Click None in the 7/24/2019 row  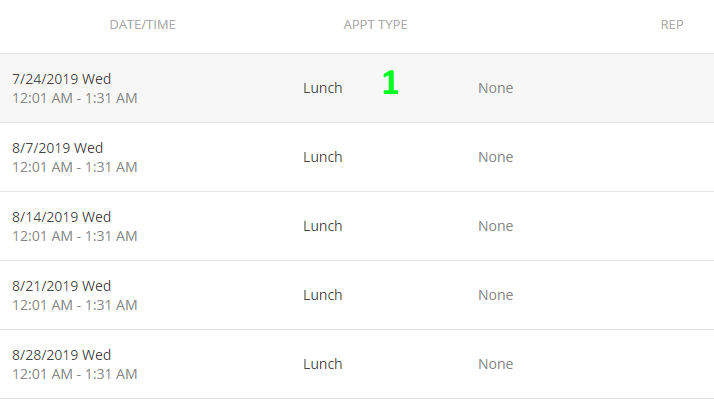pos(495,88)
